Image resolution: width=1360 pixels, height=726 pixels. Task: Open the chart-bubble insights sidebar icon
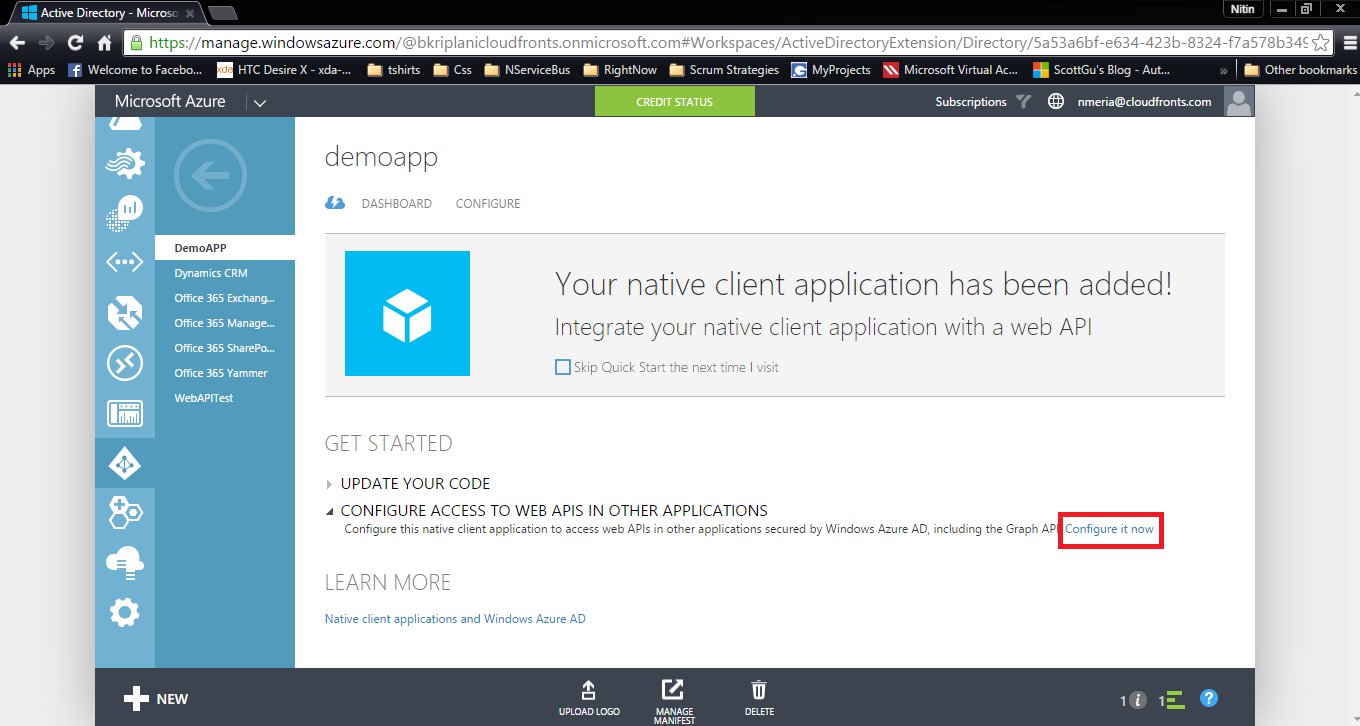point(125,213)
